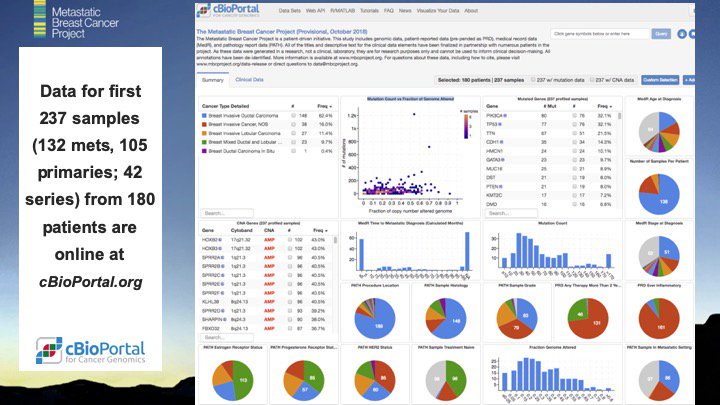The height and width of the screenshot is (405, 720).
Task: Check the Breast Invasive Ductal Carcinoma row box
Action: point(293,116)
